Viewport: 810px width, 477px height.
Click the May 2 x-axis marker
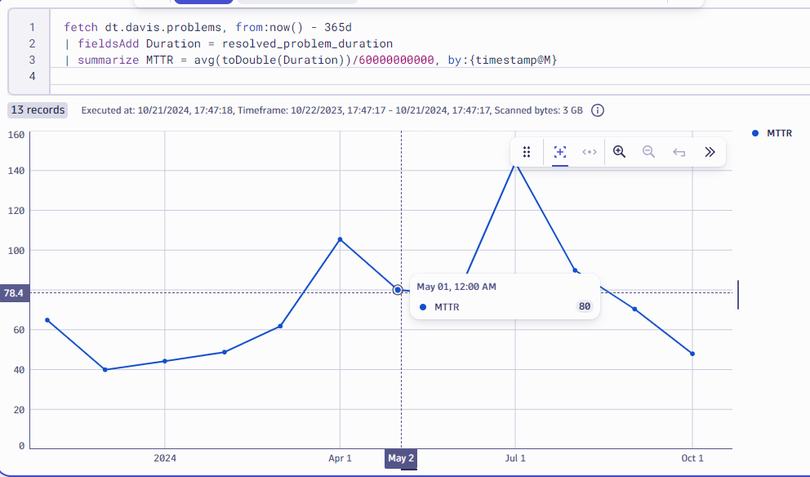(x=401, y=458)
